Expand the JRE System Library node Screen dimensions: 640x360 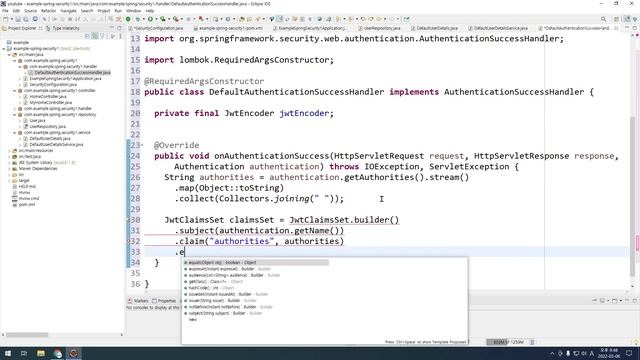point(9,162)
